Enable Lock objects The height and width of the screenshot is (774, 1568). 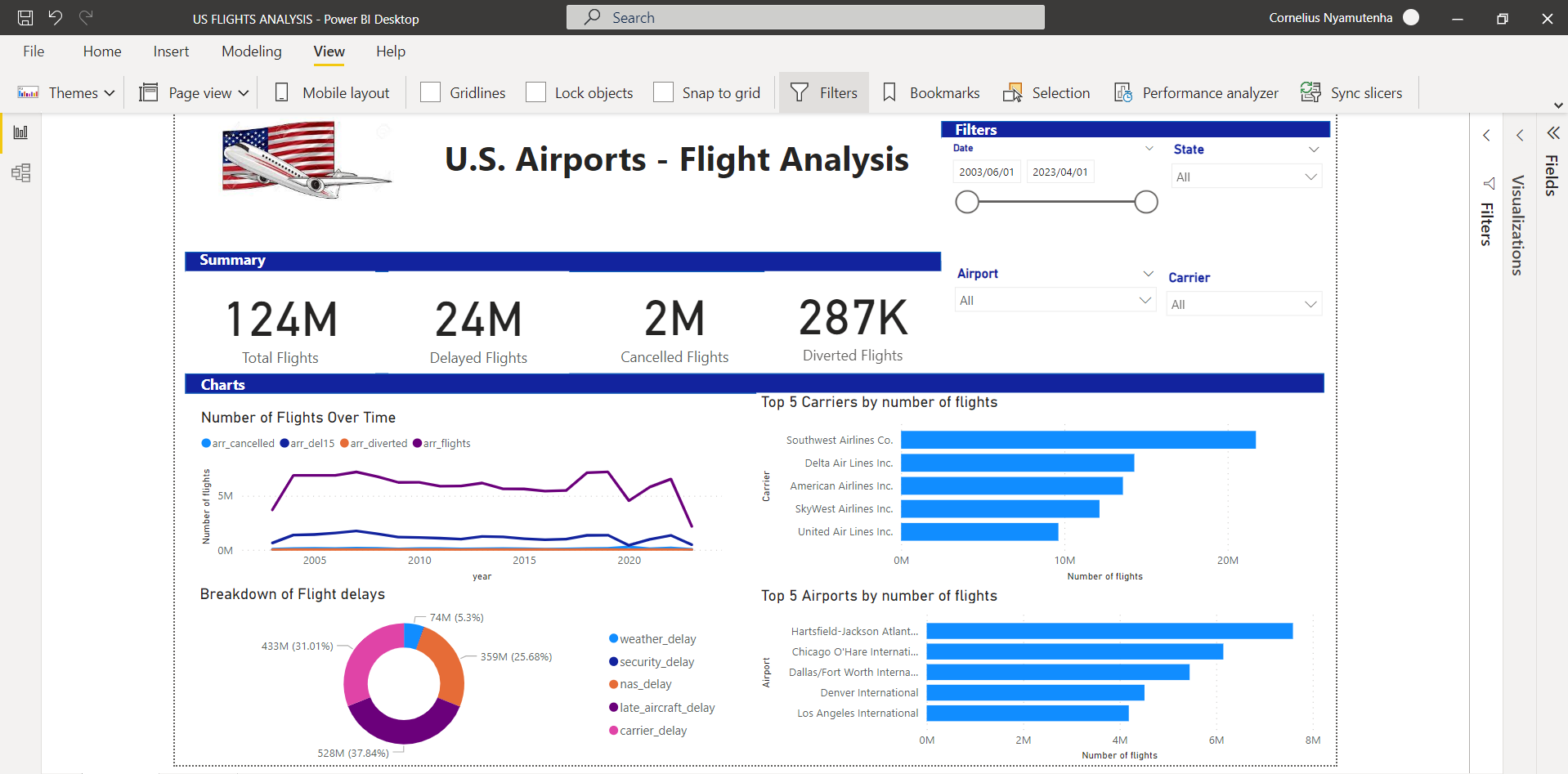coord(535,92)
